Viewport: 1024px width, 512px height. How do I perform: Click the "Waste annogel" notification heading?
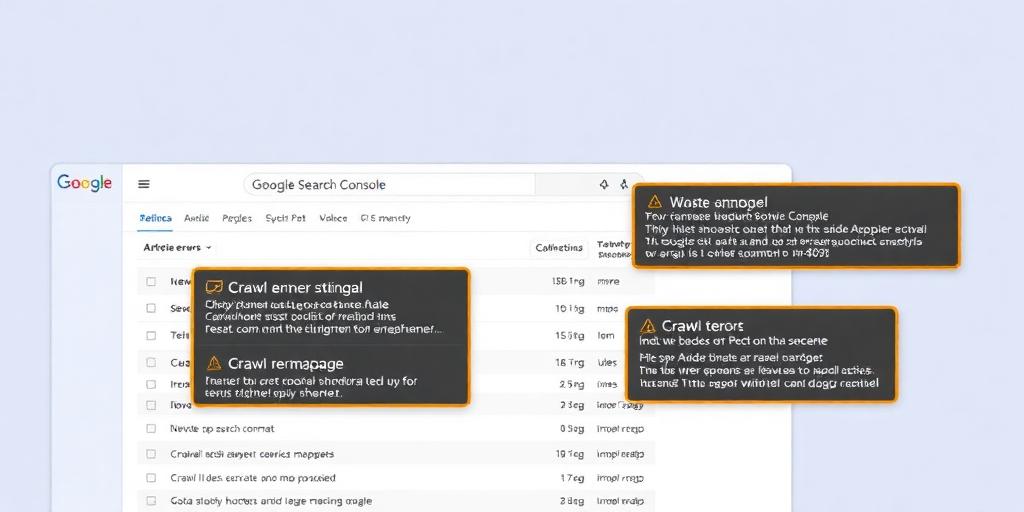click(718, 202)
